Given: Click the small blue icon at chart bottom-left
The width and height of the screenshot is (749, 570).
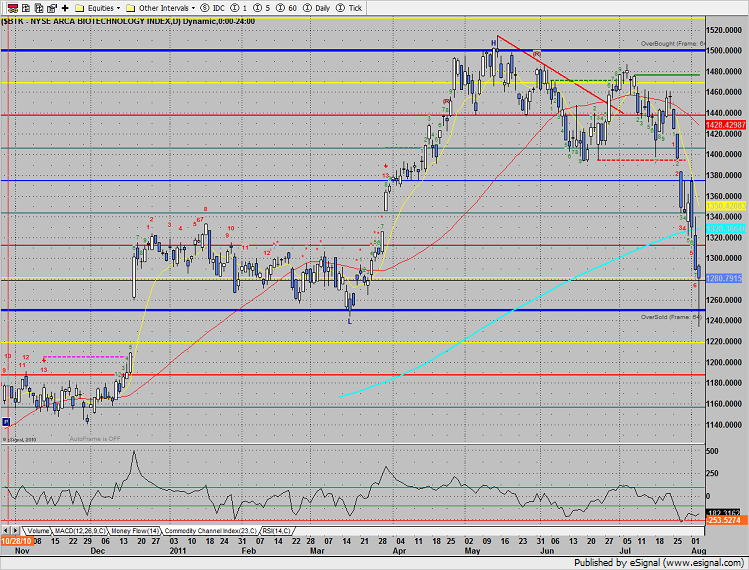Looking at the screenshot, I should click(6, 421).
